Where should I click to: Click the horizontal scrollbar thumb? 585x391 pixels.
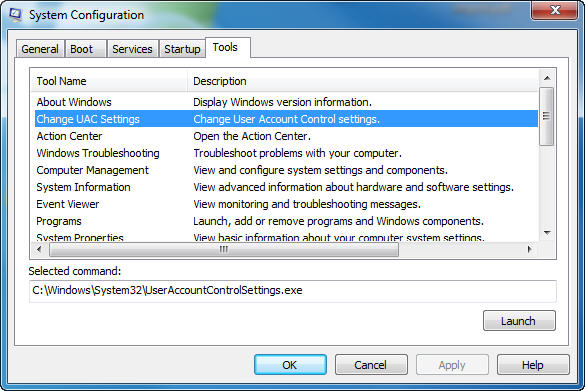coord(224,249)
